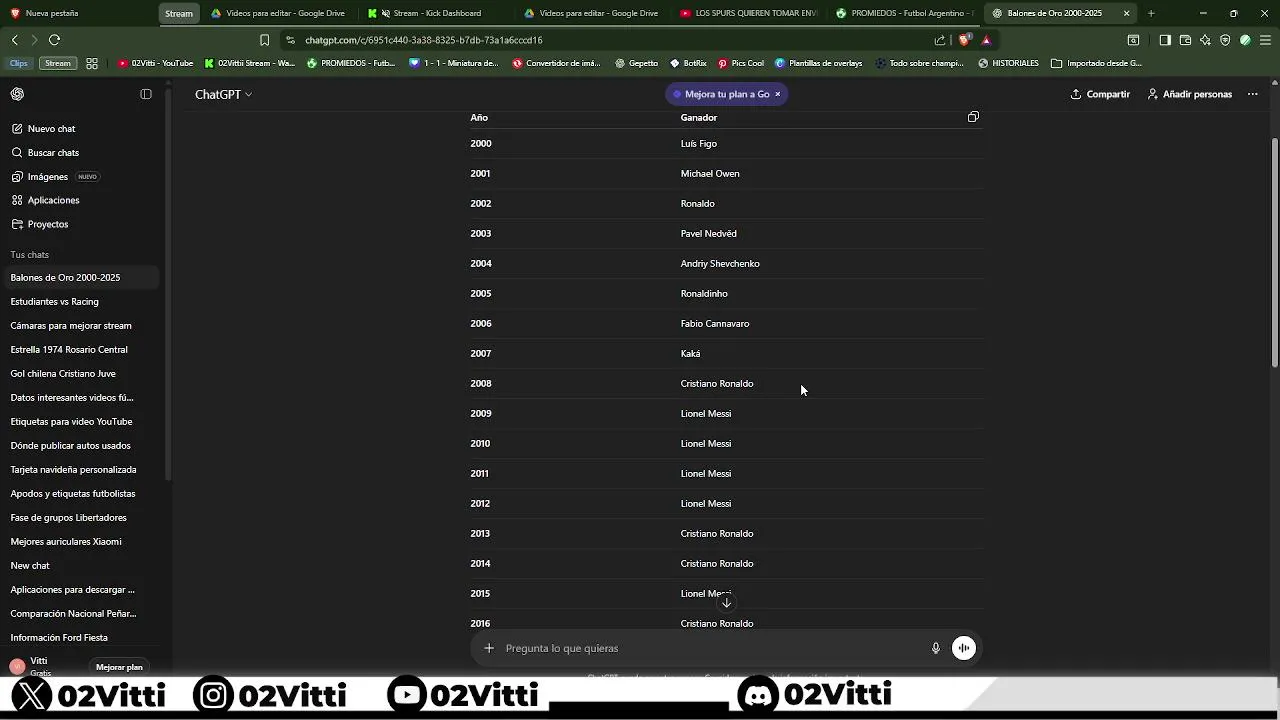Click the browser back arrow
1280x720 pixels.
tap(15, 40)
